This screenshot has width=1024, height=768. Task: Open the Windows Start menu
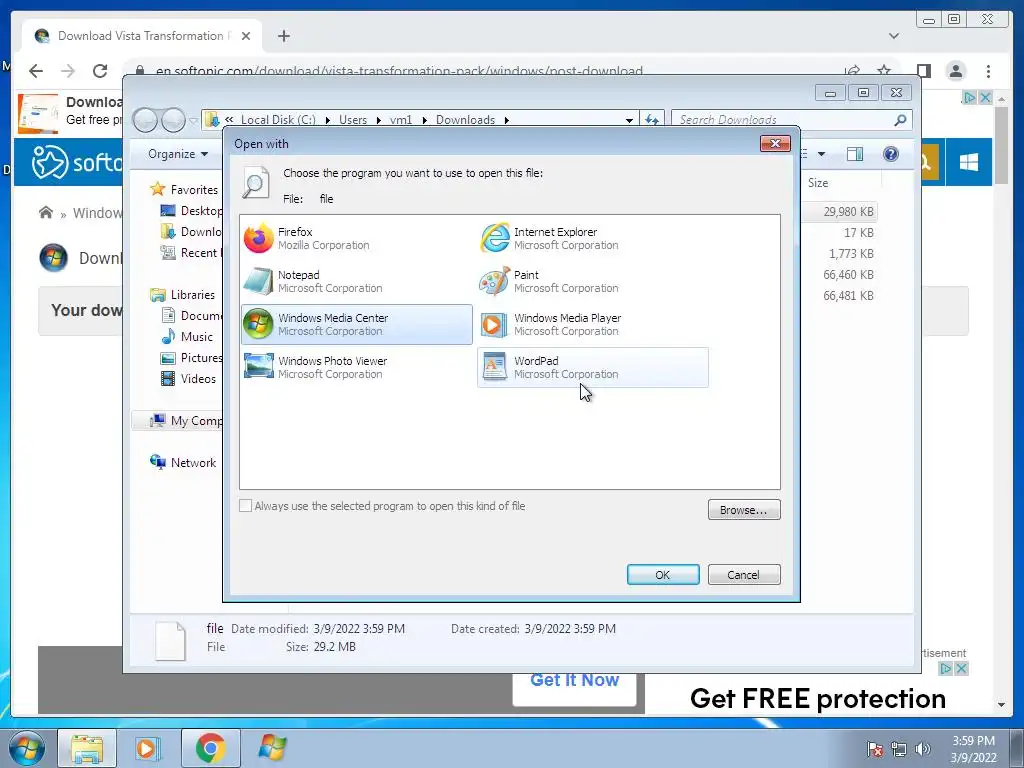26,748
